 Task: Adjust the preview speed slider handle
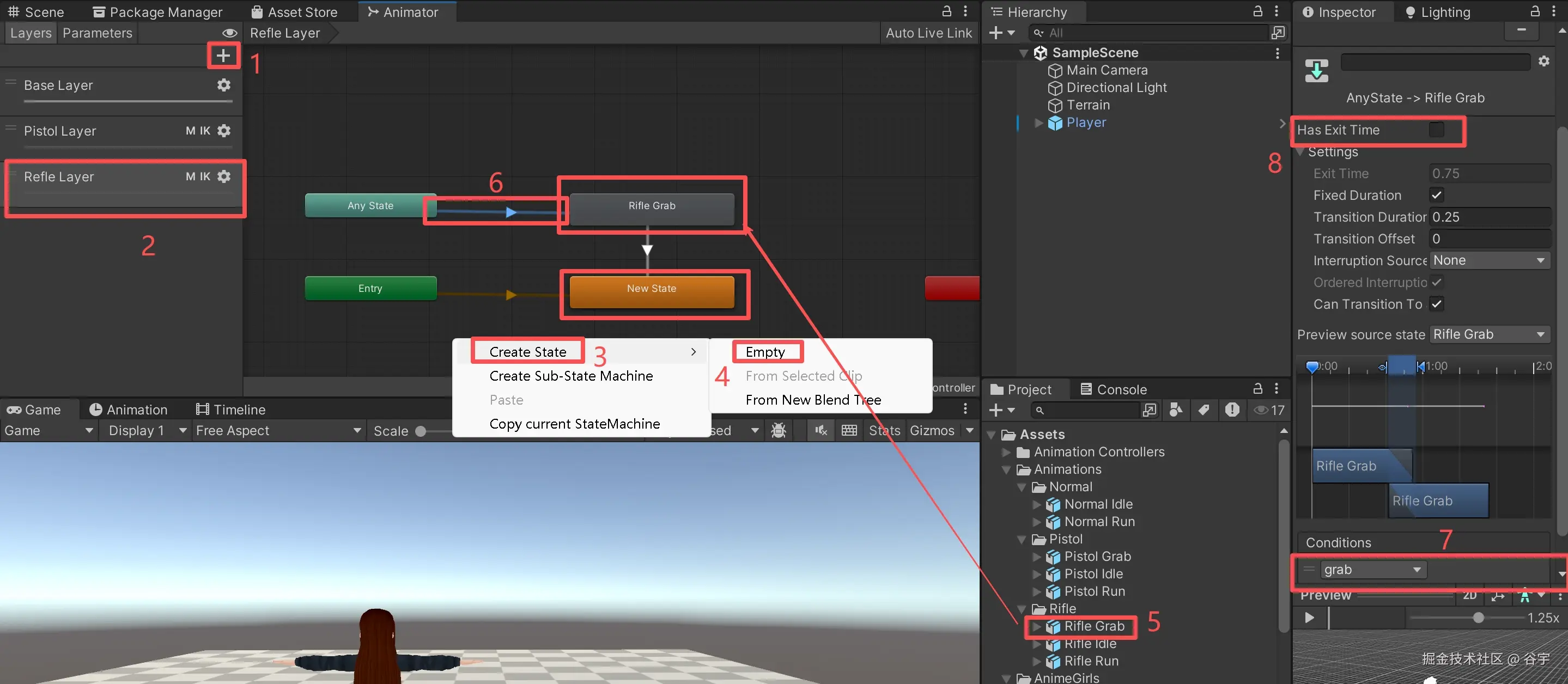point(1478,618)
